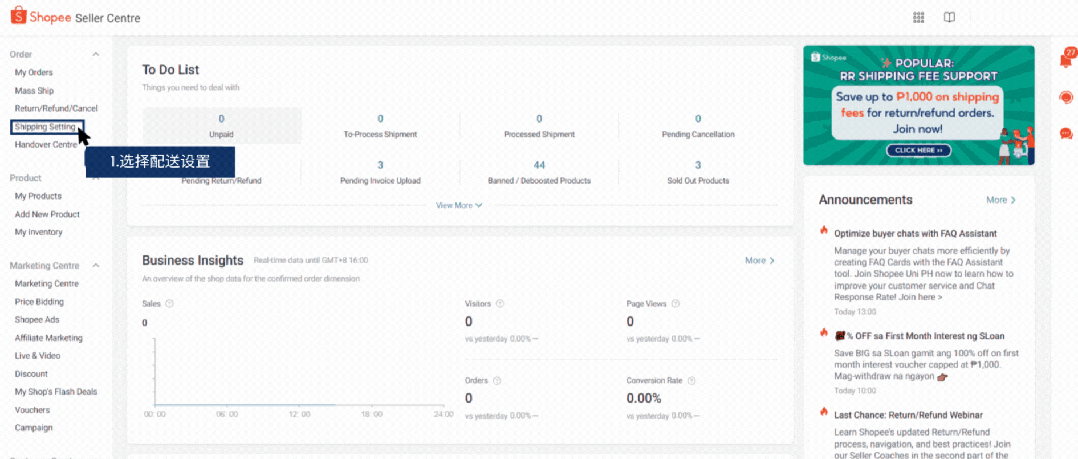Viewport: 1078px width, 459px height.
Task: Open Price Bidding in sidebar
Action: click(x=39, y=302)
